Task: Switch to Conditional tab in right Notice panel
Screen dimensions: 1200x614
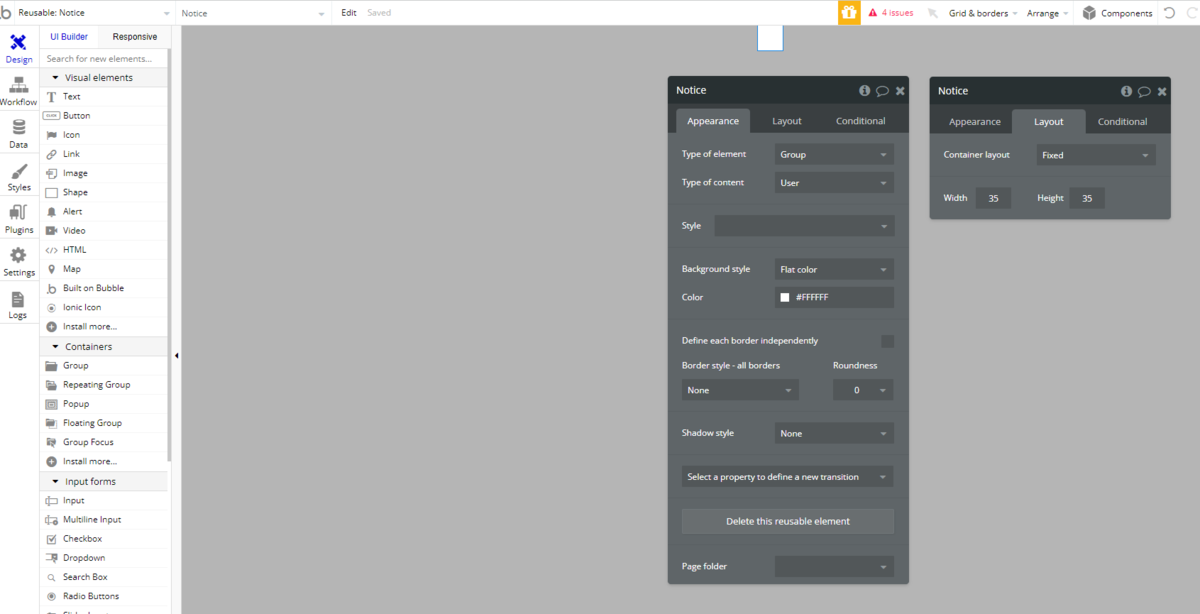Action: (1123, 122)
